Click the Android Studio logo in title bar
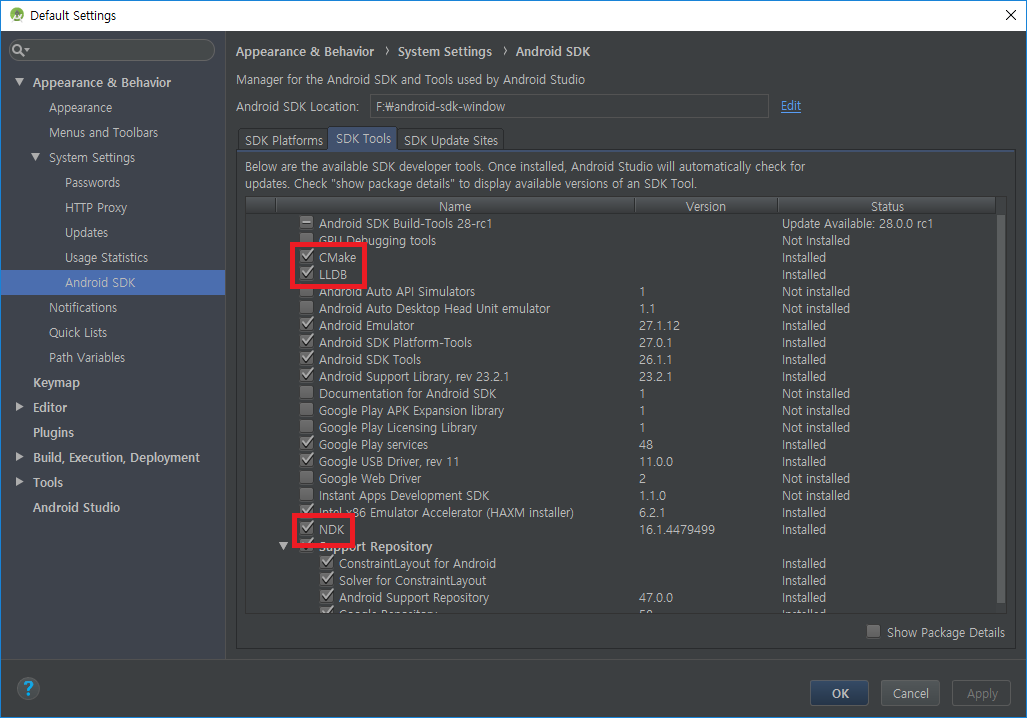 point(17,15)
